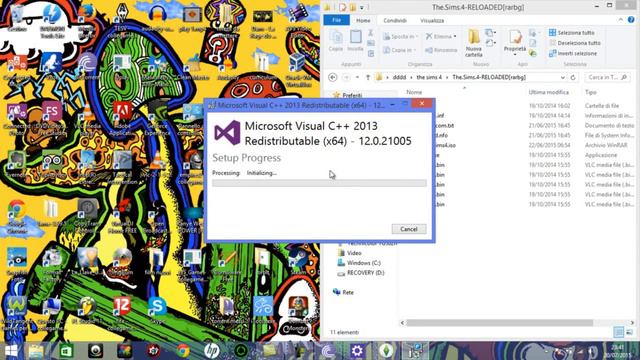This screenshot has width=640, height=360.
Task: Select the 'Applicazione' type cell
Action: [x=601, y=155]
